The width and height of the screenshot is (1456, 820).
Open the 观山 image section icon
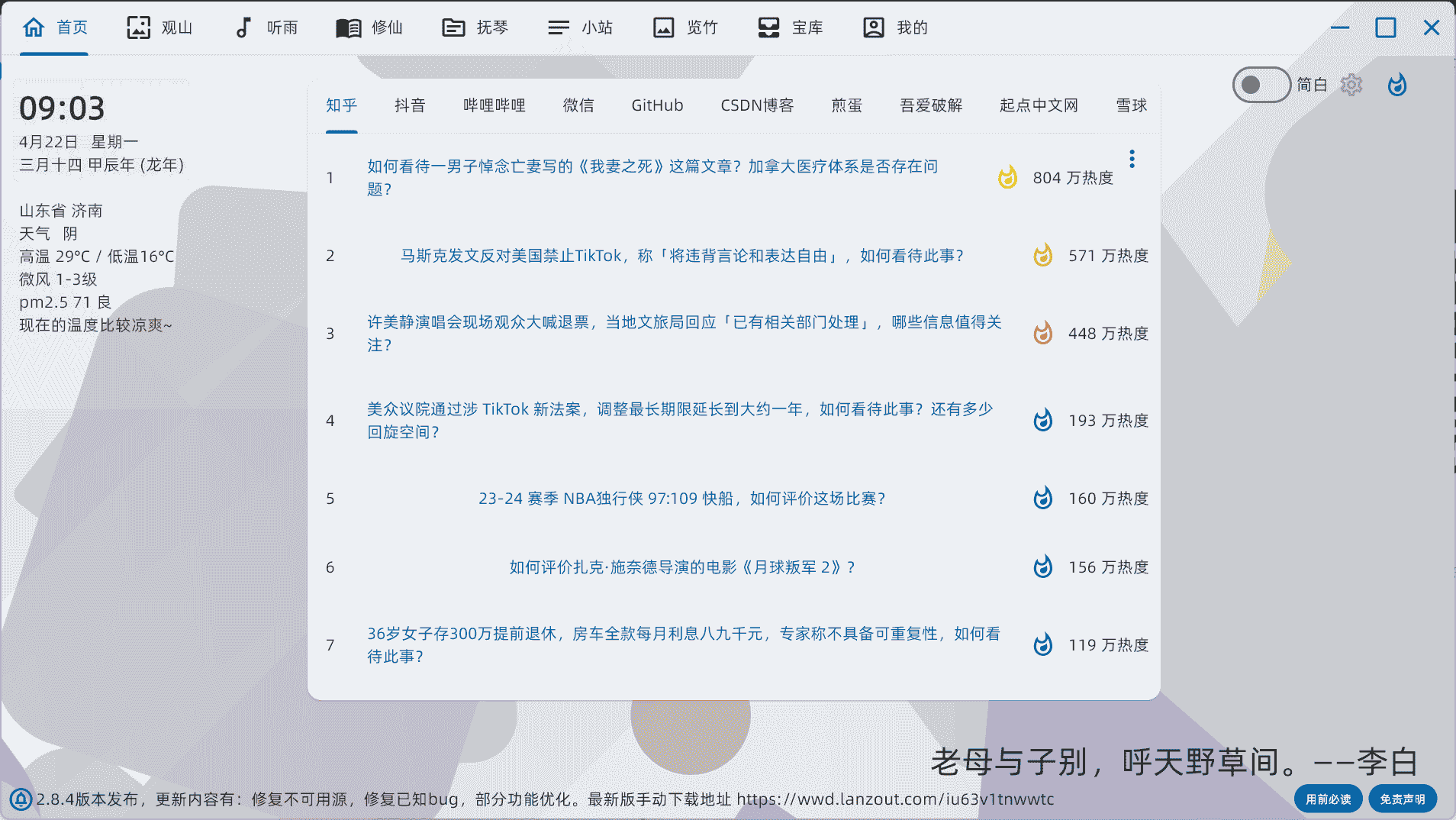coord(138,27)
